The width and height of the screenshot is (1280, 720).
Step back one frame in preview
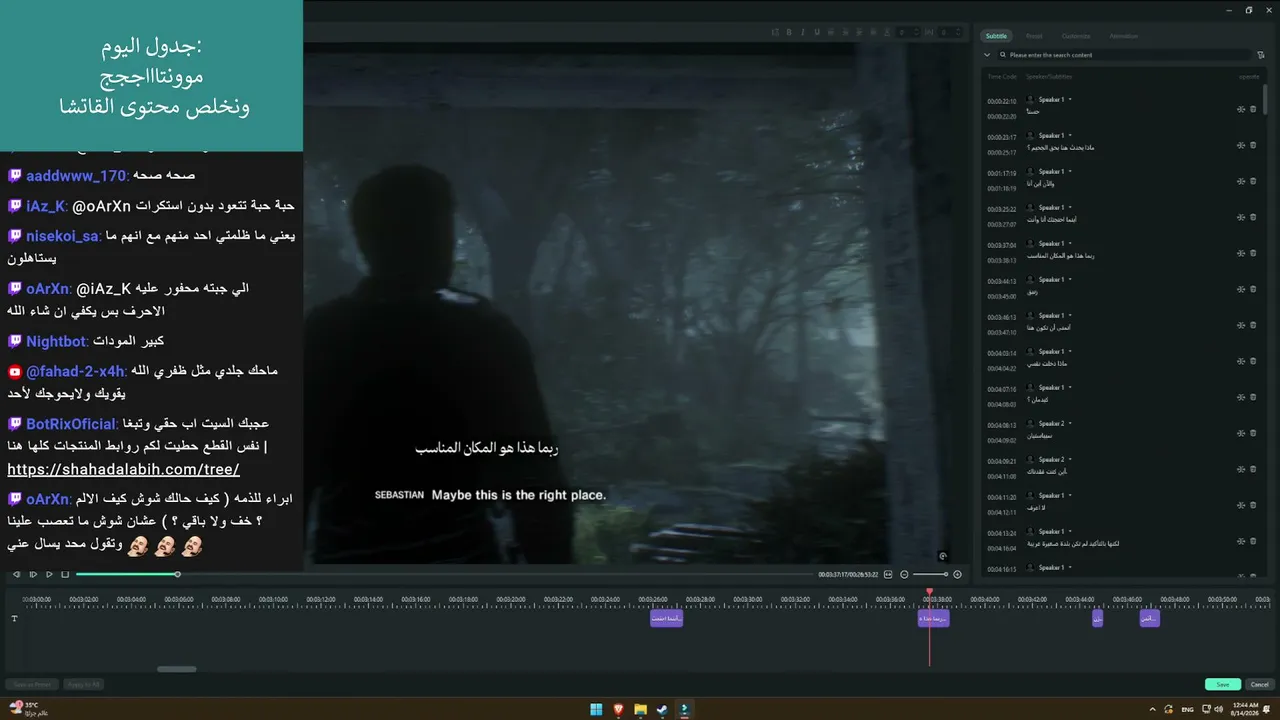(16, 574)
